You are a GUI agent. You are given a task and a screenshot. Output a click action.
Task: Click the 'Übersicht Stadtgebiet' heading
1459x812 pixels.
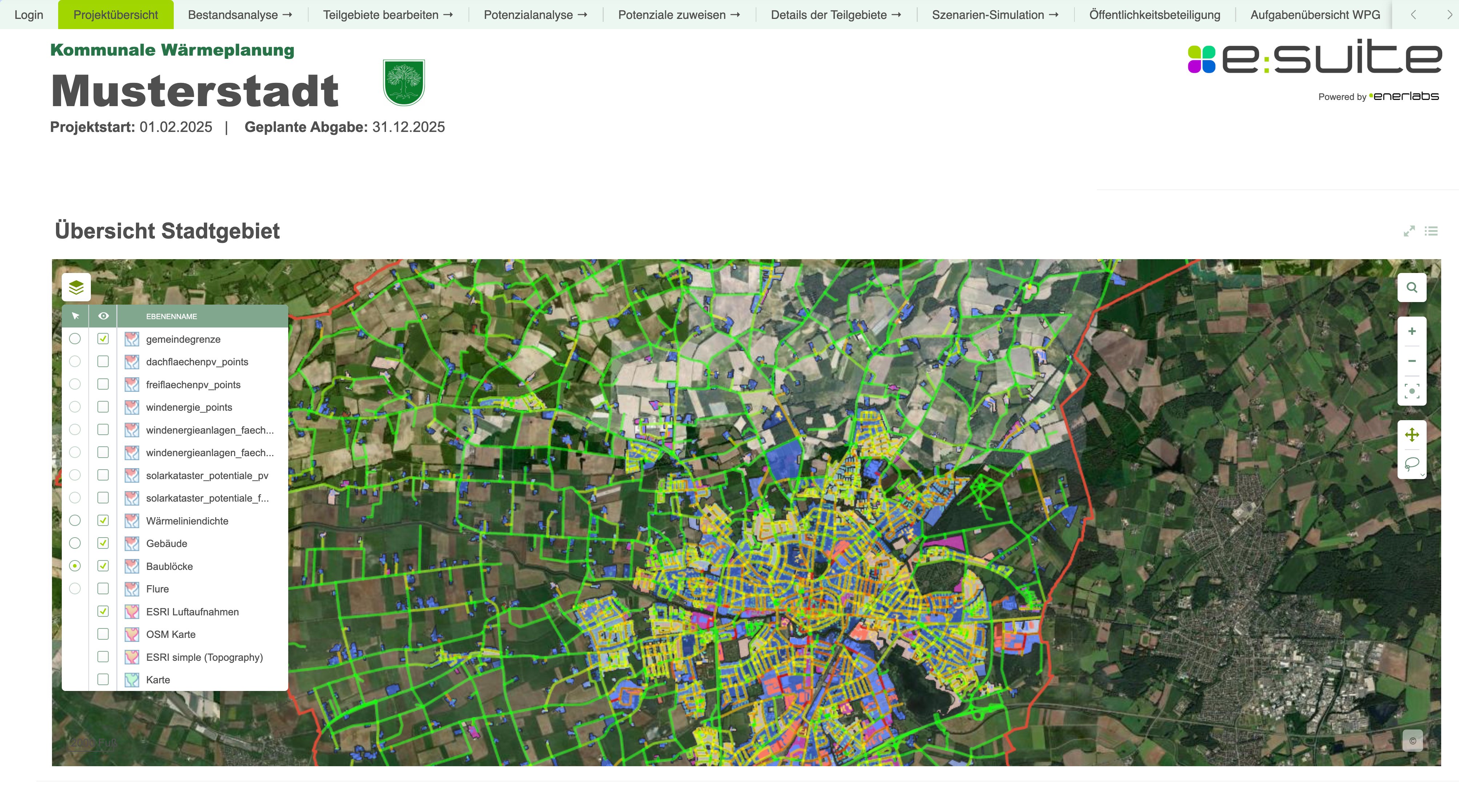pos(167,231)
